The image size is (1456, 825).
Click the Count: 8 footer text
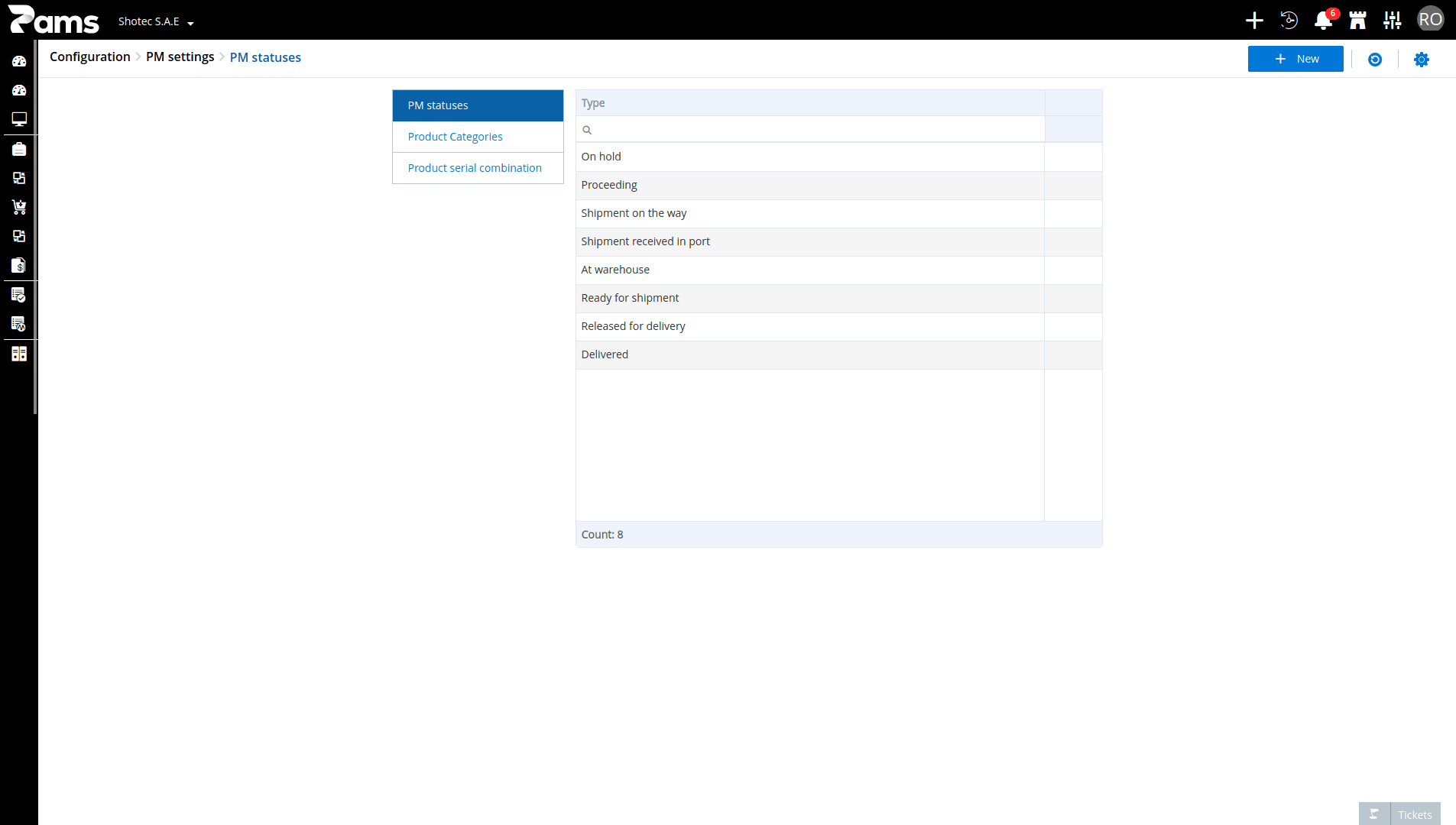coord(602,535)
